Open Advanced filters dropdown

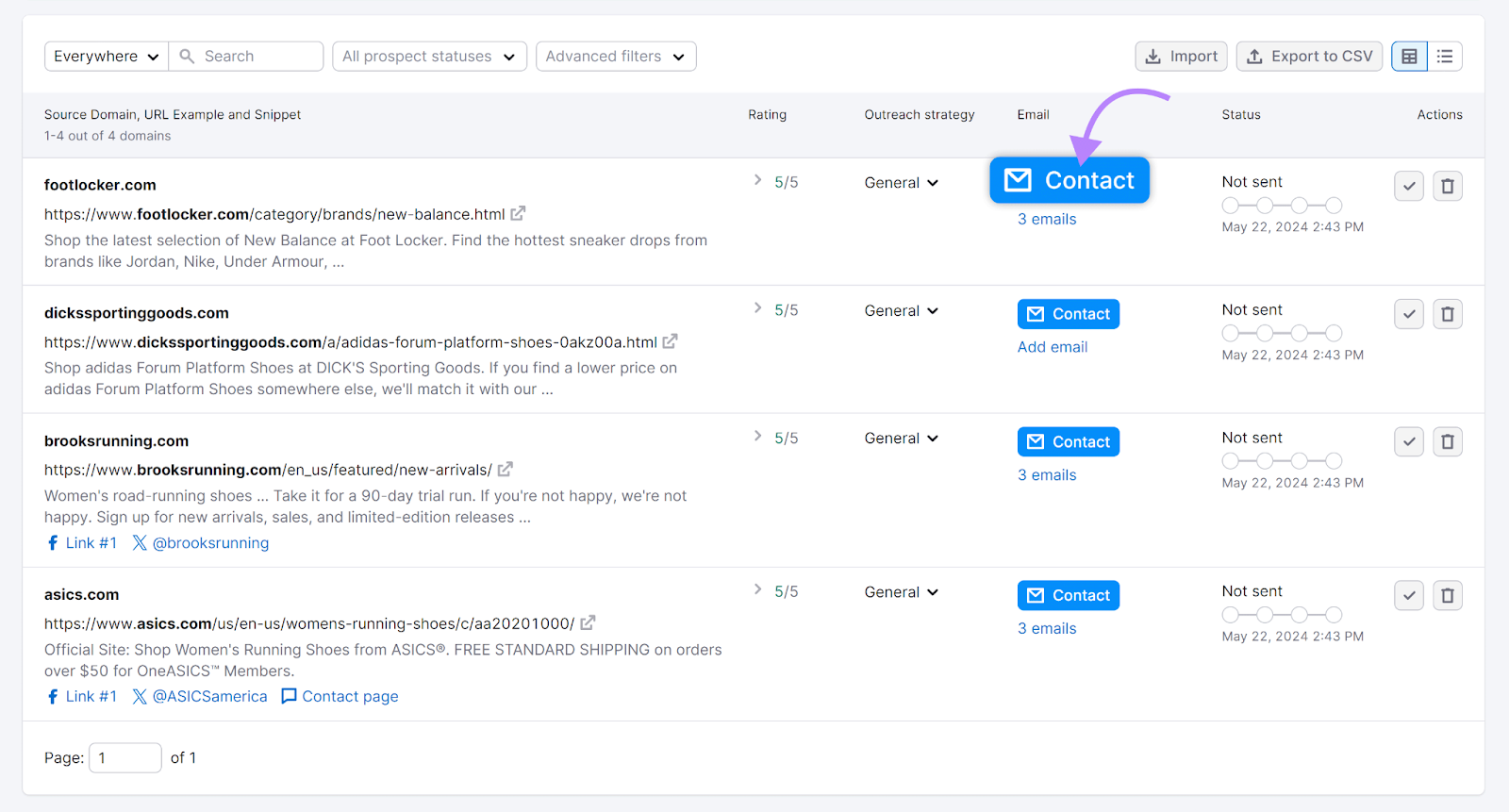click(615, 57)
